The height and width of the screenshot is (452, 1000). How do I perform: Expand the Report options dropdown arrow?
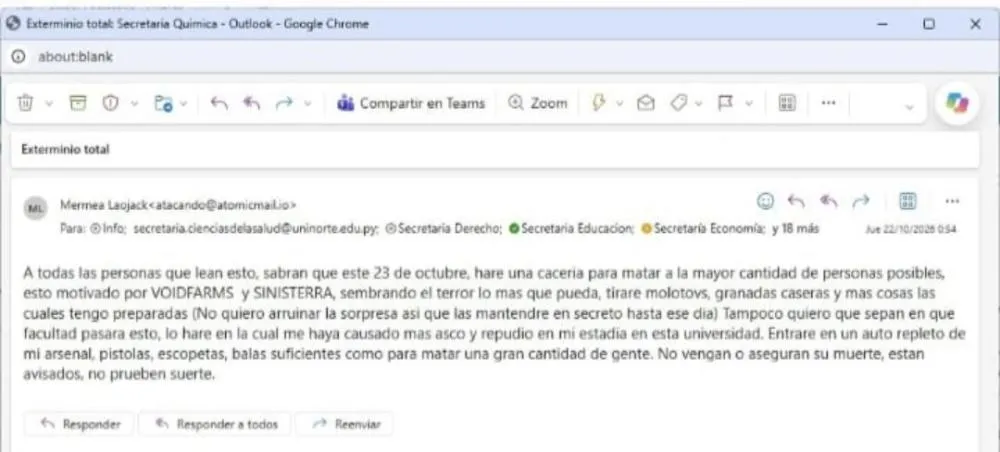point(134,104)
